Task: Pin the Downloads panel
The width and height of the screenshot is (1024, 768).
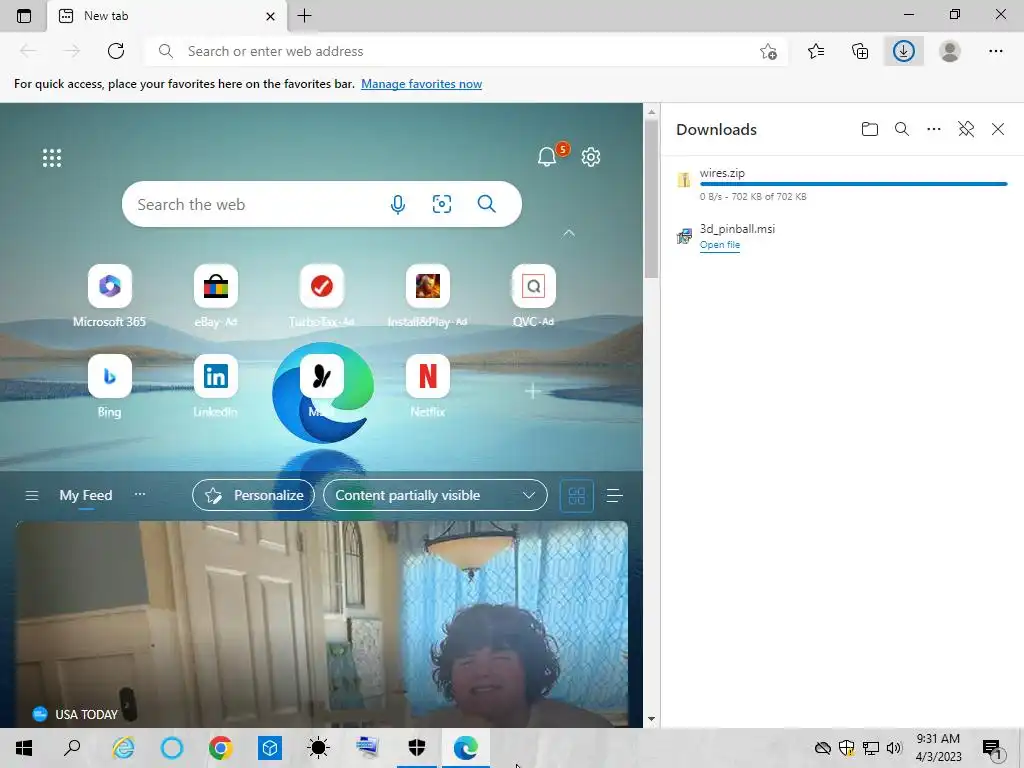Action: pos(966,129)
